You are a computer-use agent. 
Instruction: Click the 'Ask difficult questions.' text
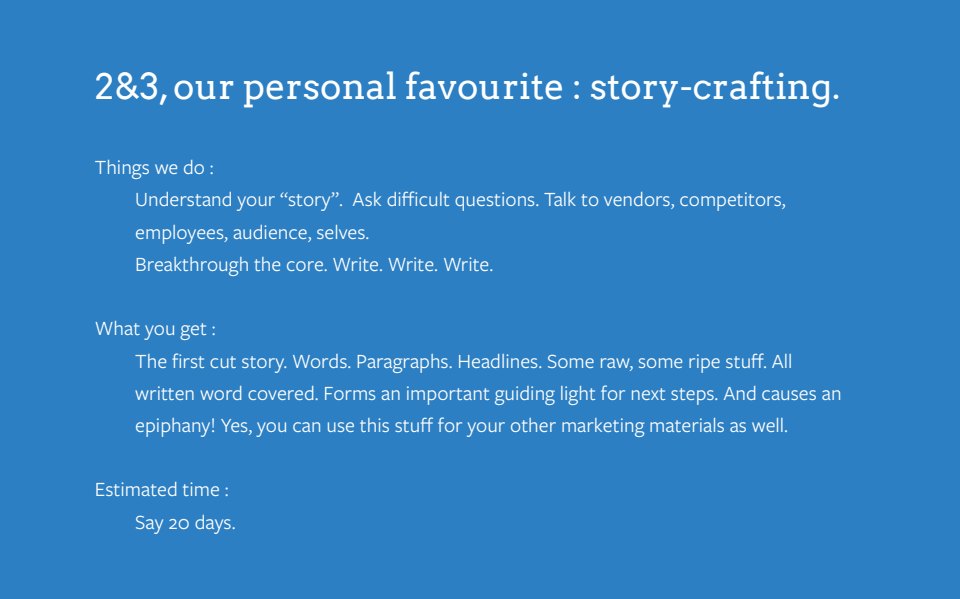(445, 200)
